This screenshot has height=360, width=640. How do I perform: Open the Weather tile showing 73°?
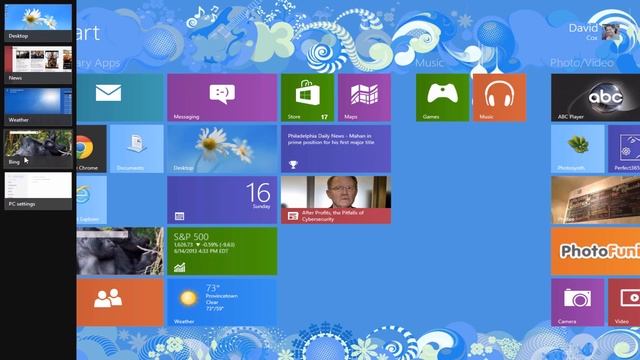(222, 302)
